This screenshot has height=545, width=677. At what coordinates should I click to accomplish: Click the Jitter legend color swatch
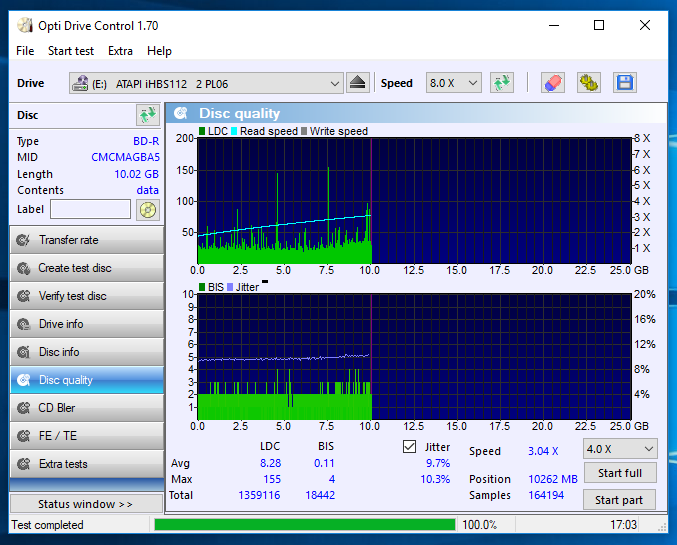tap(230, 287)
